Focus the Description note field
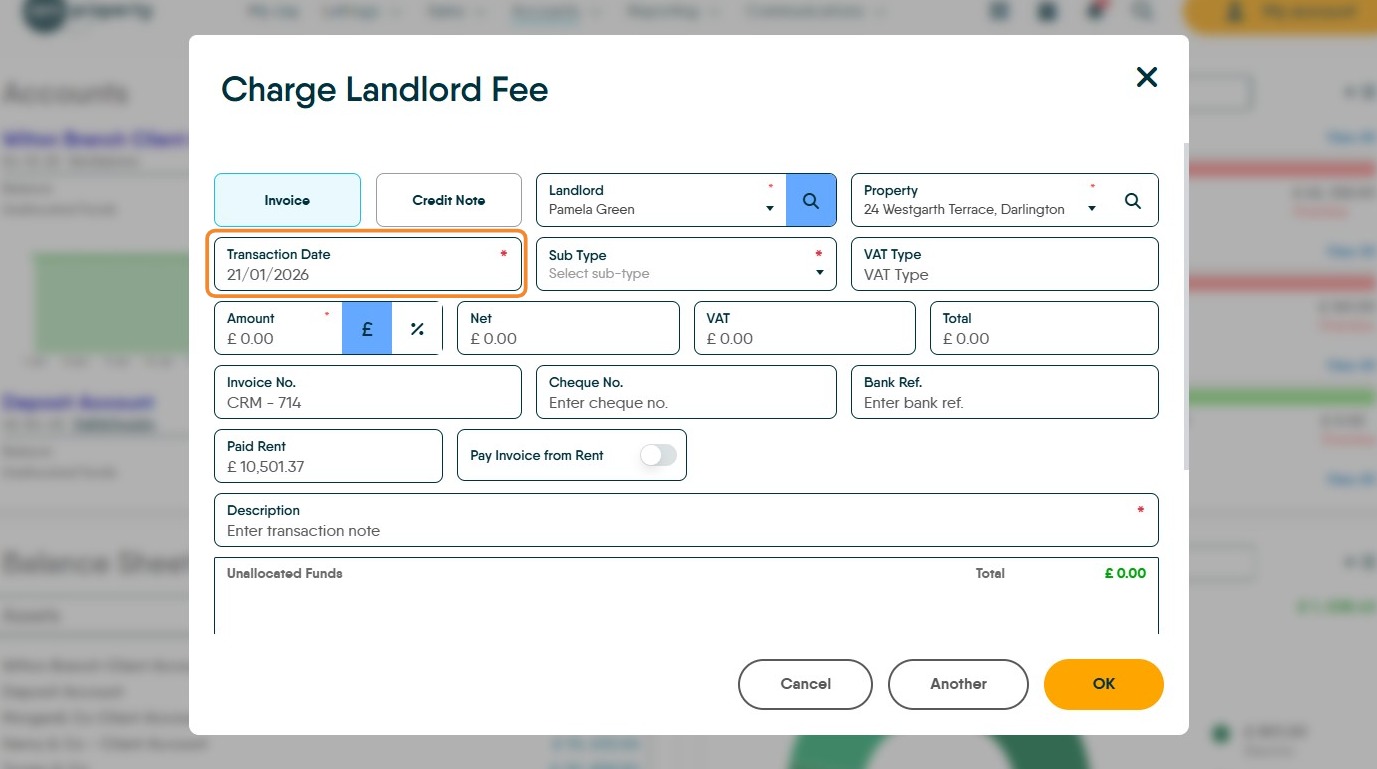Screen dimensions: 1377x769 pos(686,520)
